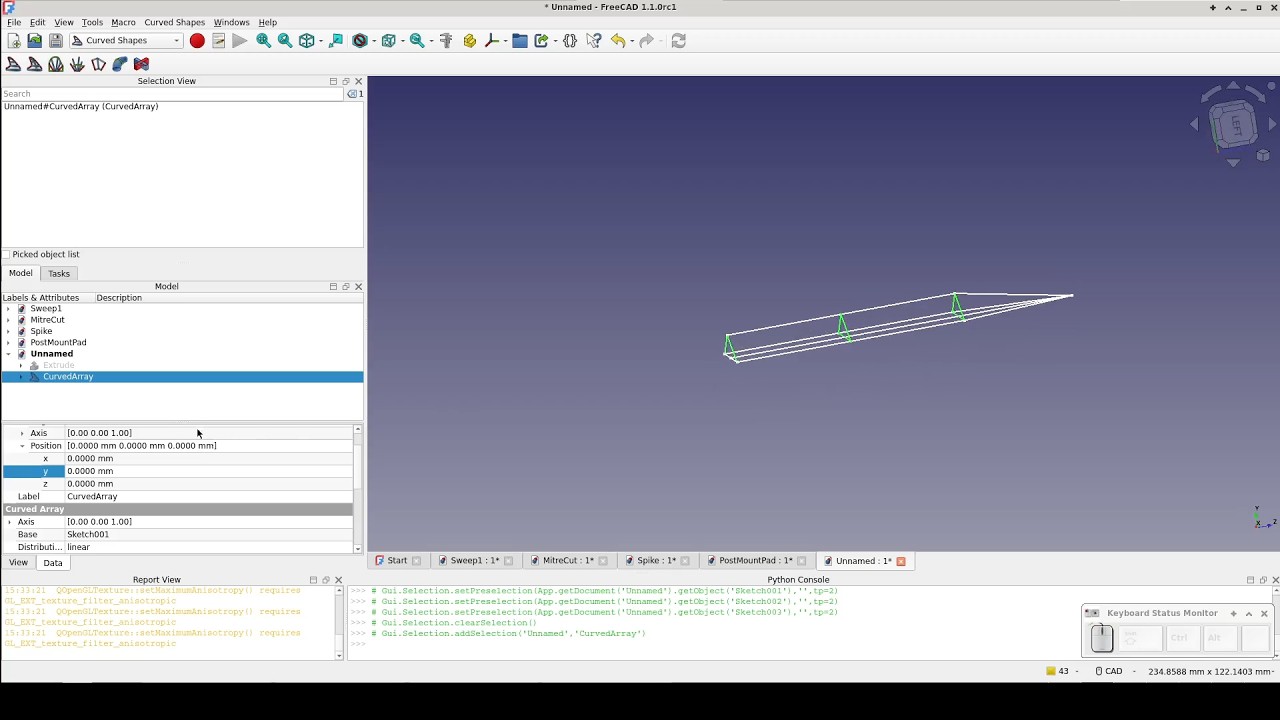Click the Curved Array tool icon
Screen dimensions: 1280x720
(35, 64)
